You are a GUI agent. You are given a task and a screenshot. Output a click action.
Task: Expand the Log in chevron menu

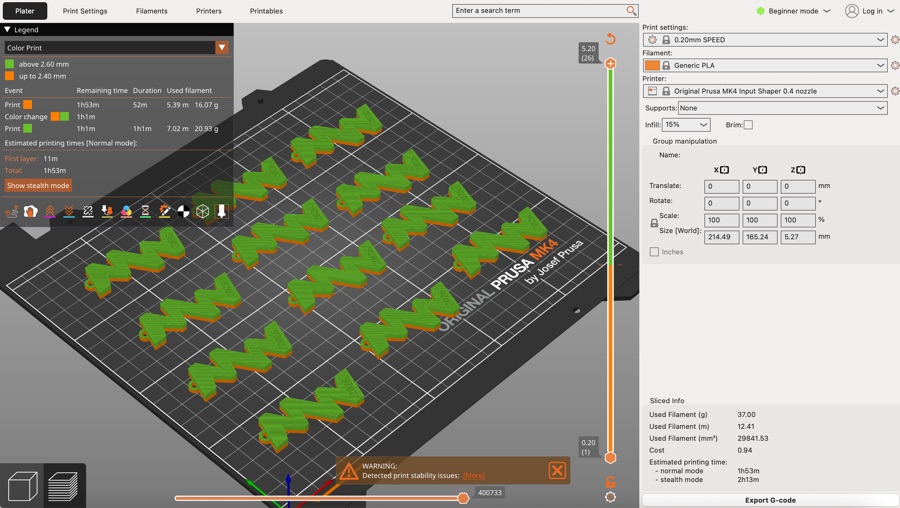890,11
